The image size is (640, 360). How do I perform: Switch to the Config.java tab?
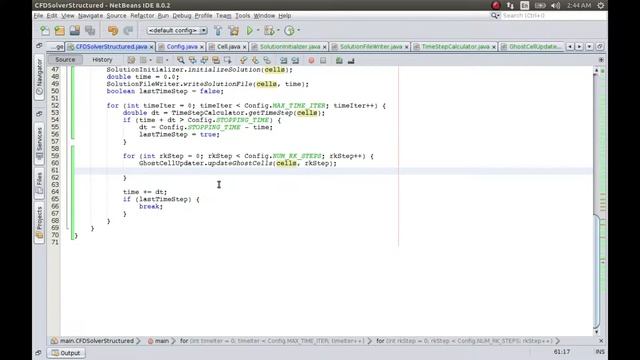pyautogui.click(x=182, y=47)
